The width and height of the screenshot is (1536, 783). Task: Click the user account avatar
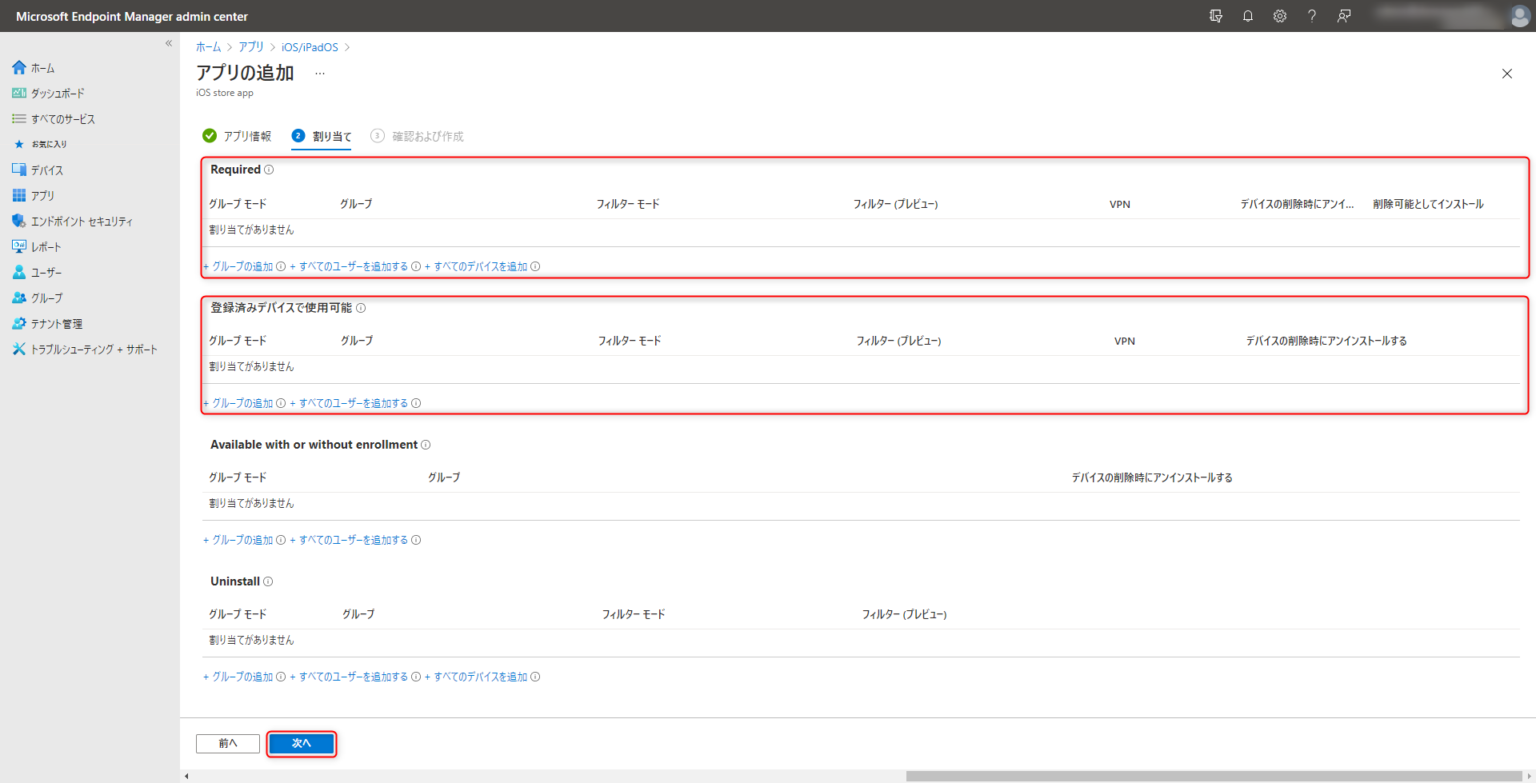click(x=1520, y=16)
